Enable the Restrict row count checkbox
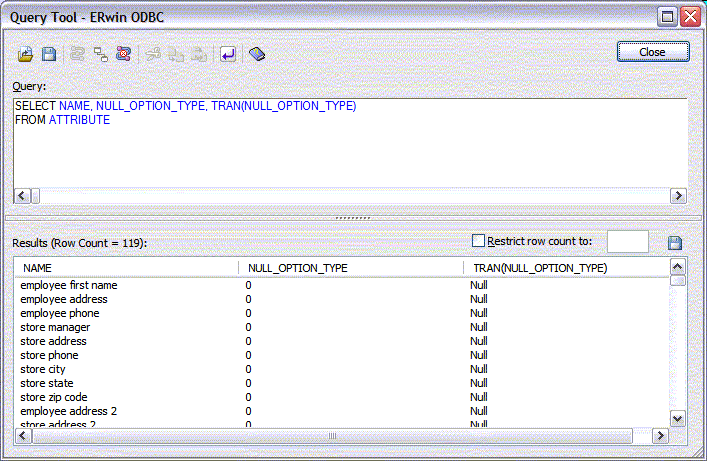The height and width of the screenshot is (461, 707). pos(478,241)
